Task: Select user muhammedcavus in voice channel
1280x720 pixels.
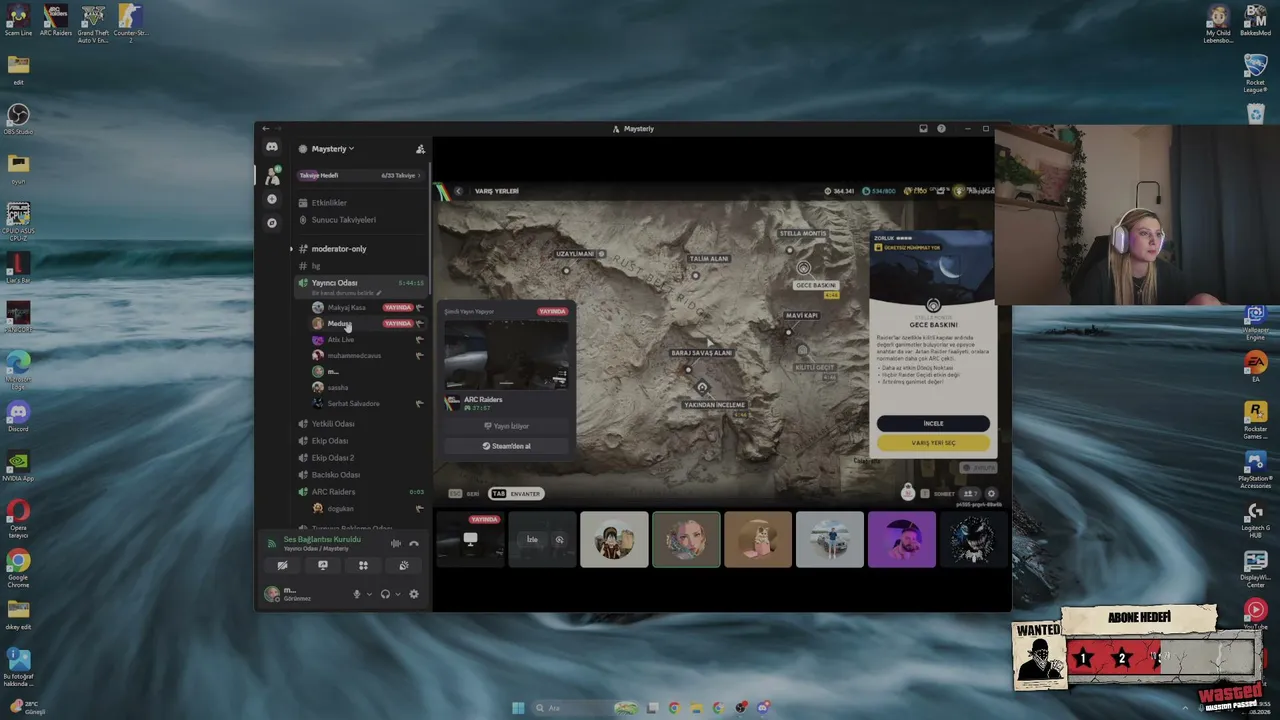Action: click(x=353, y=356)
